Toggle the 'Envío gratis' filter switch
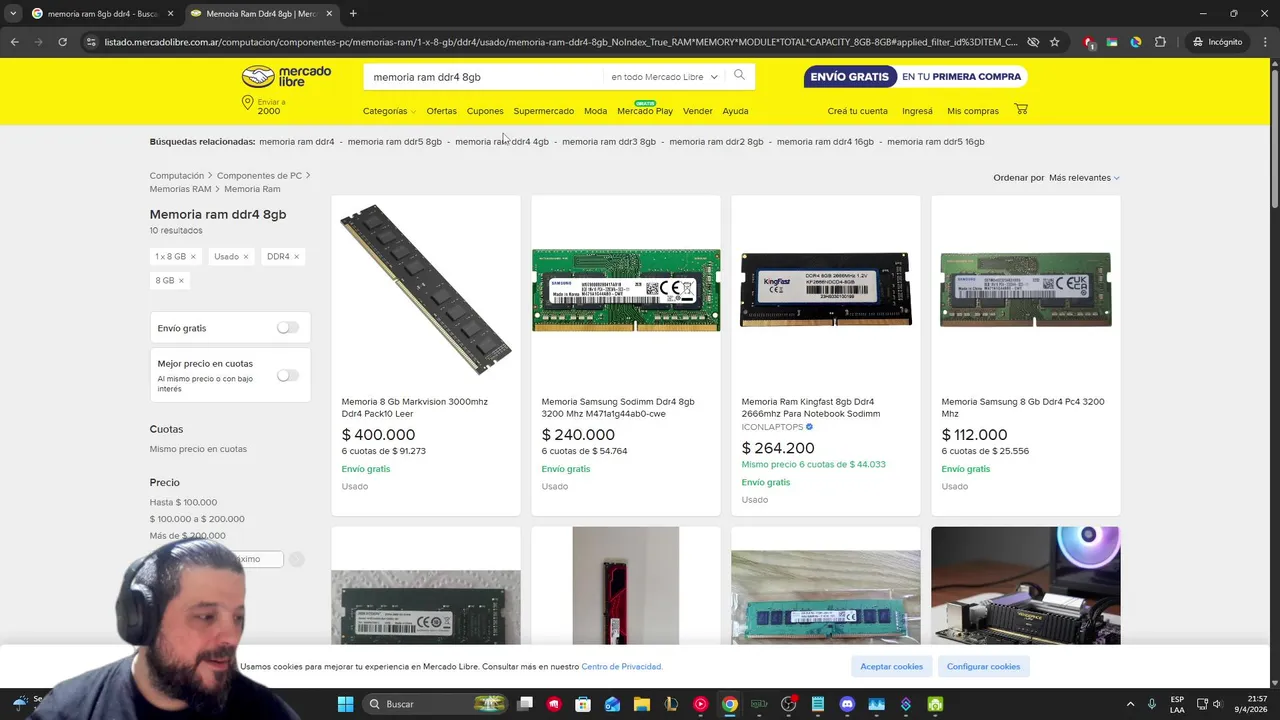1280x720 pixels. click(288, 327)
